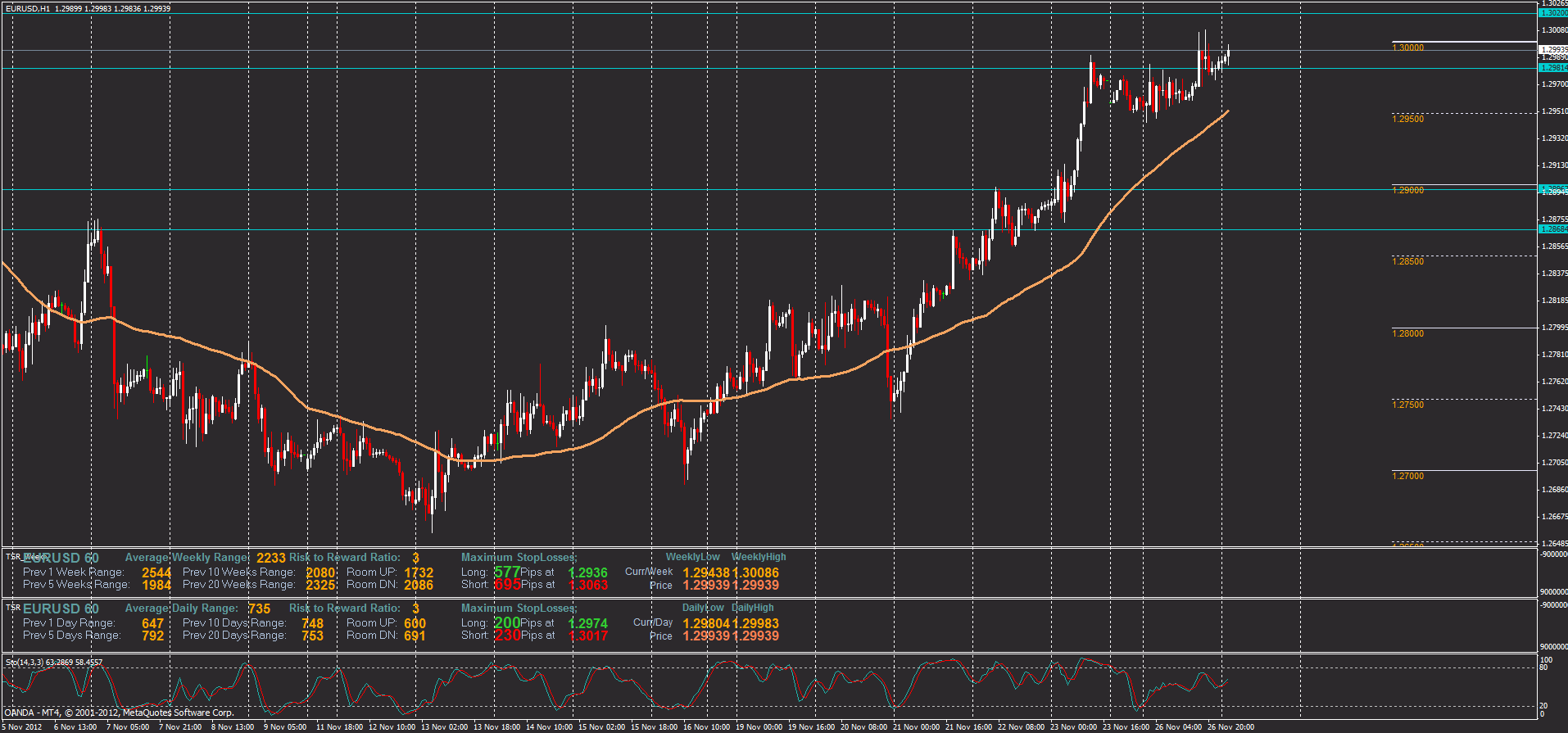The image size is (1568, 733).
Task: Click the 26 Nov 20:00 time axis label
Action: [1230, 727]
